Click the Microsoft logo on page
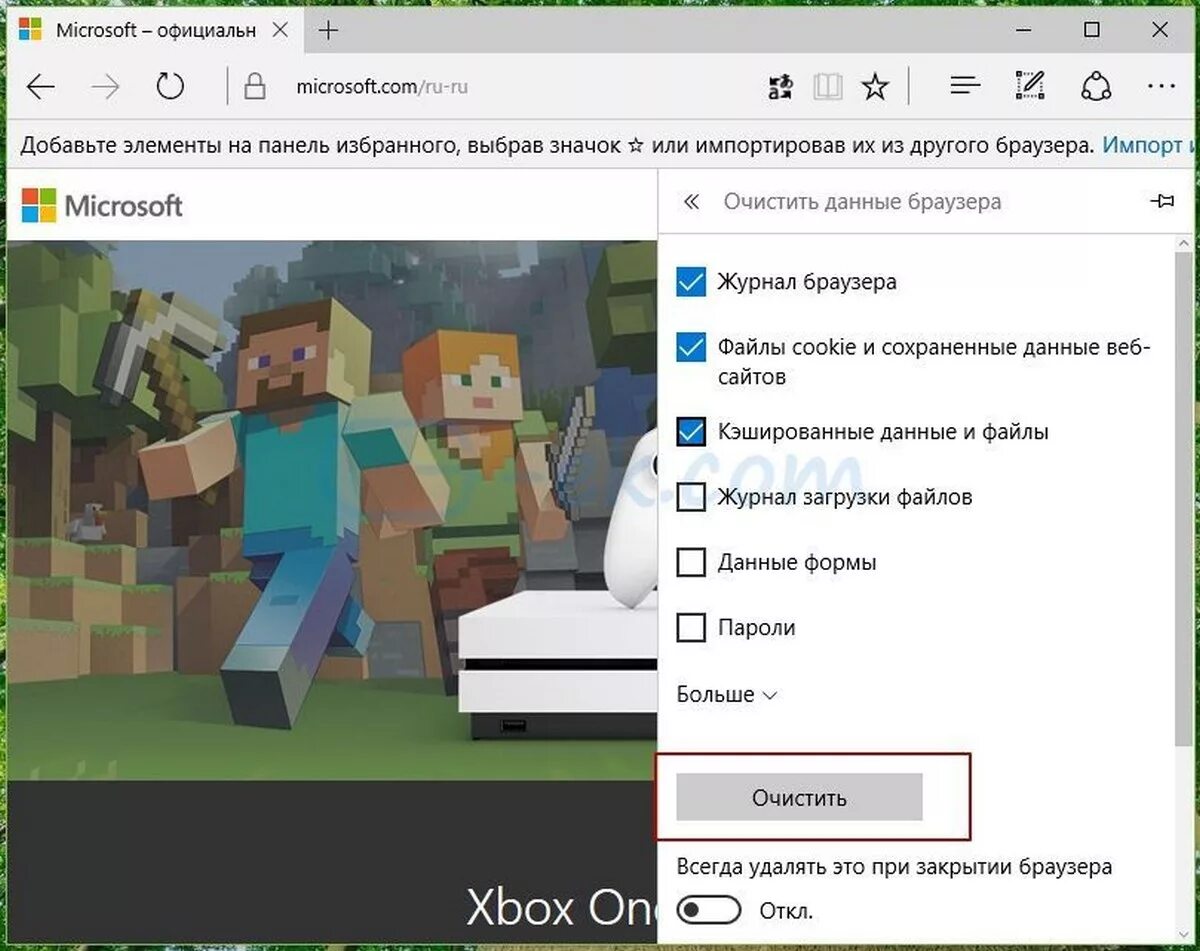Viewport: 1200px width, 951px height. [x=102, y=206]
